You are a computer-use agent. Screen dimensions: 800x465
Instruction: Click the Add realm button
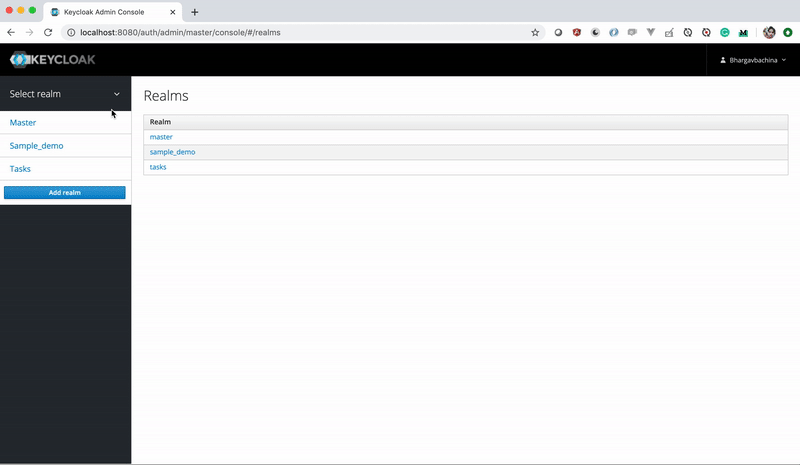pyautogui.click(x=65, y=192)
